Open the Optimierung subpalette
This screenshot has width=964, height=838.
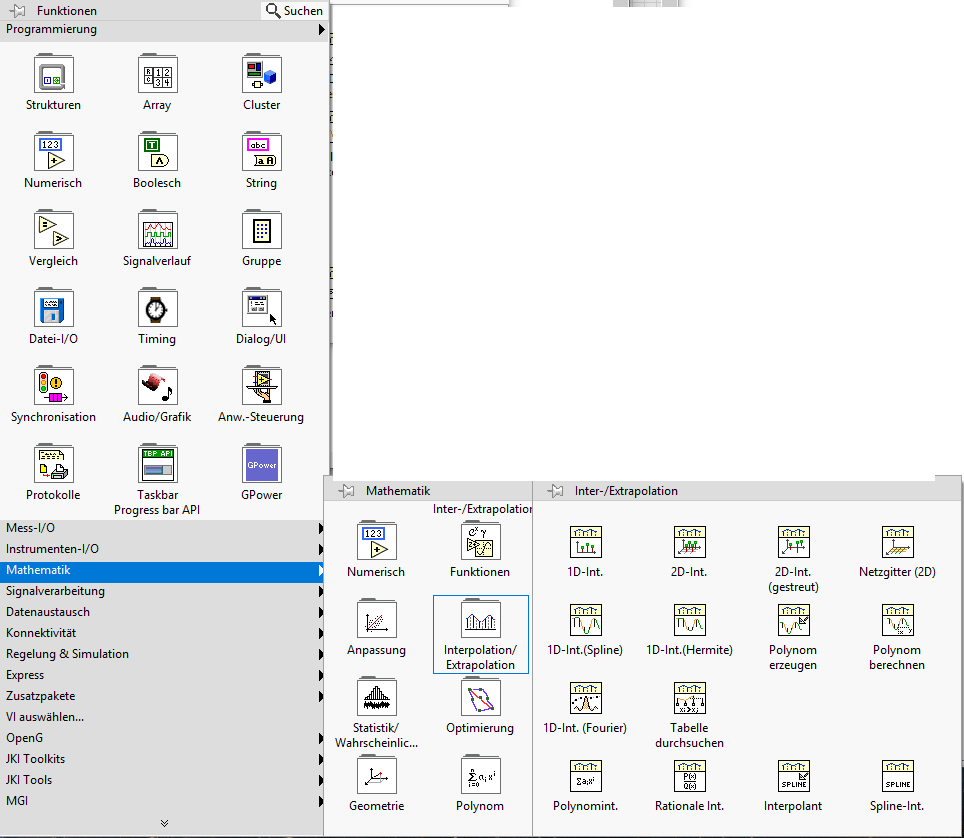481,698
